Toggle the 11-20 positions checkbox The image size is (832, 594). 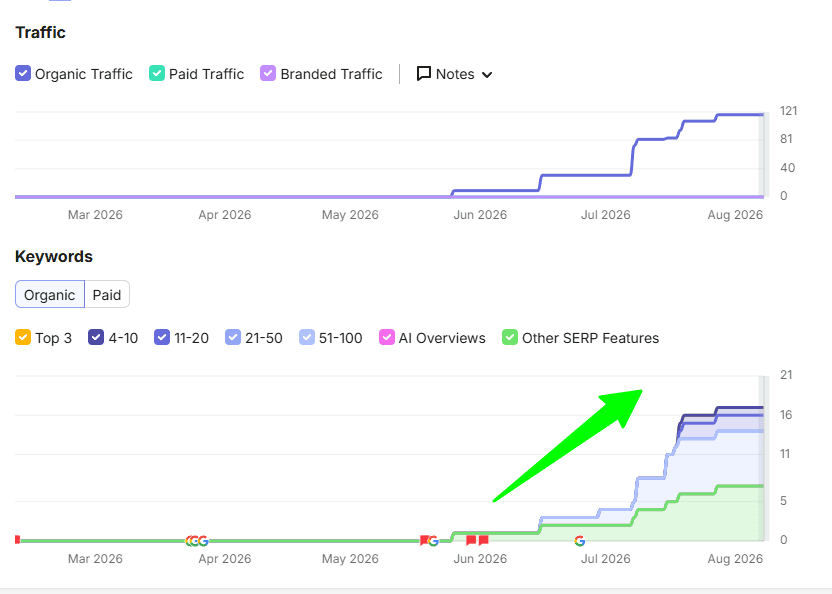162,338
